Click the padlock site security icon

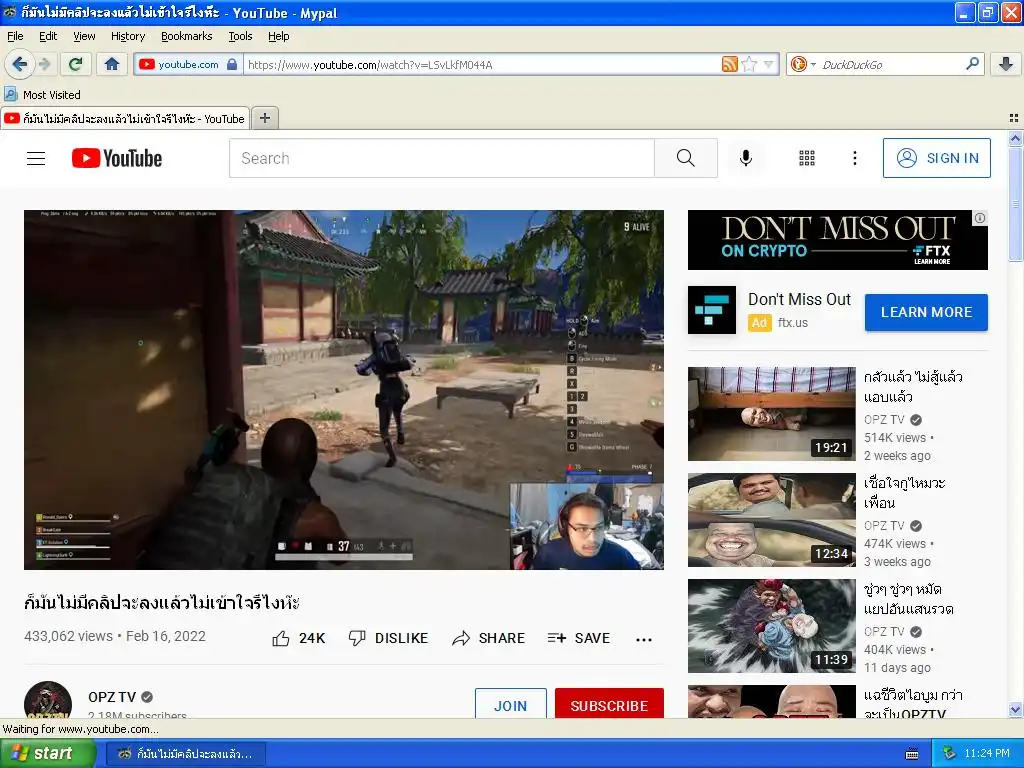click(x=232, y=64)
